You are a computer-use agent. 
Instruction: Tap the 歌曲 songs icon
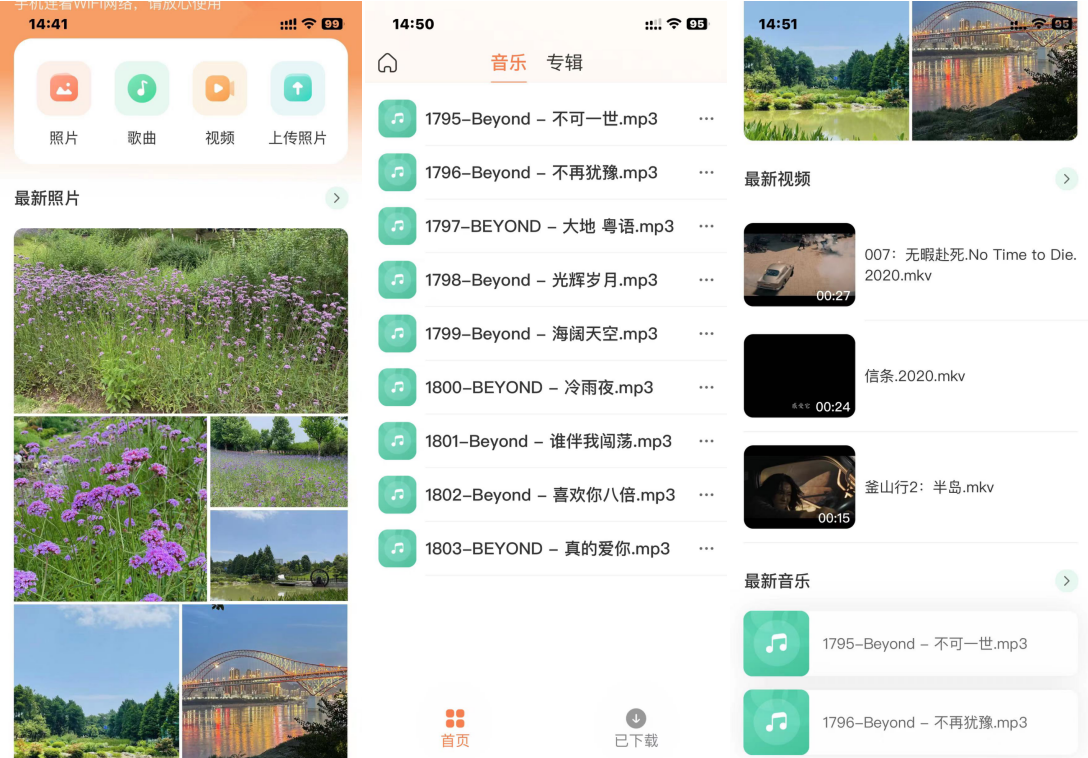coord(142,89)
